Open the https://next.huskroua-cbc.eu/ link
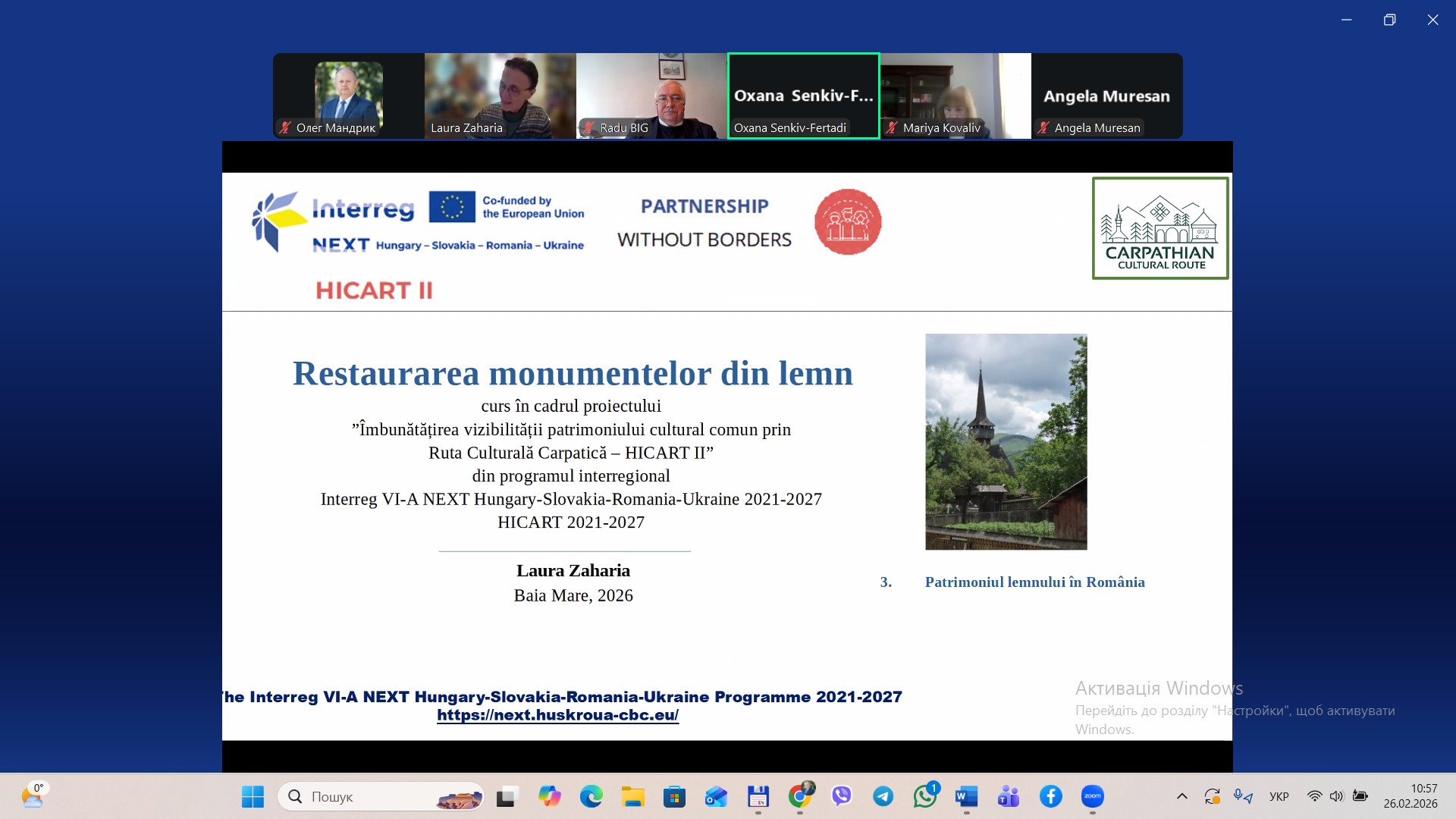This screenshot has height=819, width=1456. (x=557, y=714)
